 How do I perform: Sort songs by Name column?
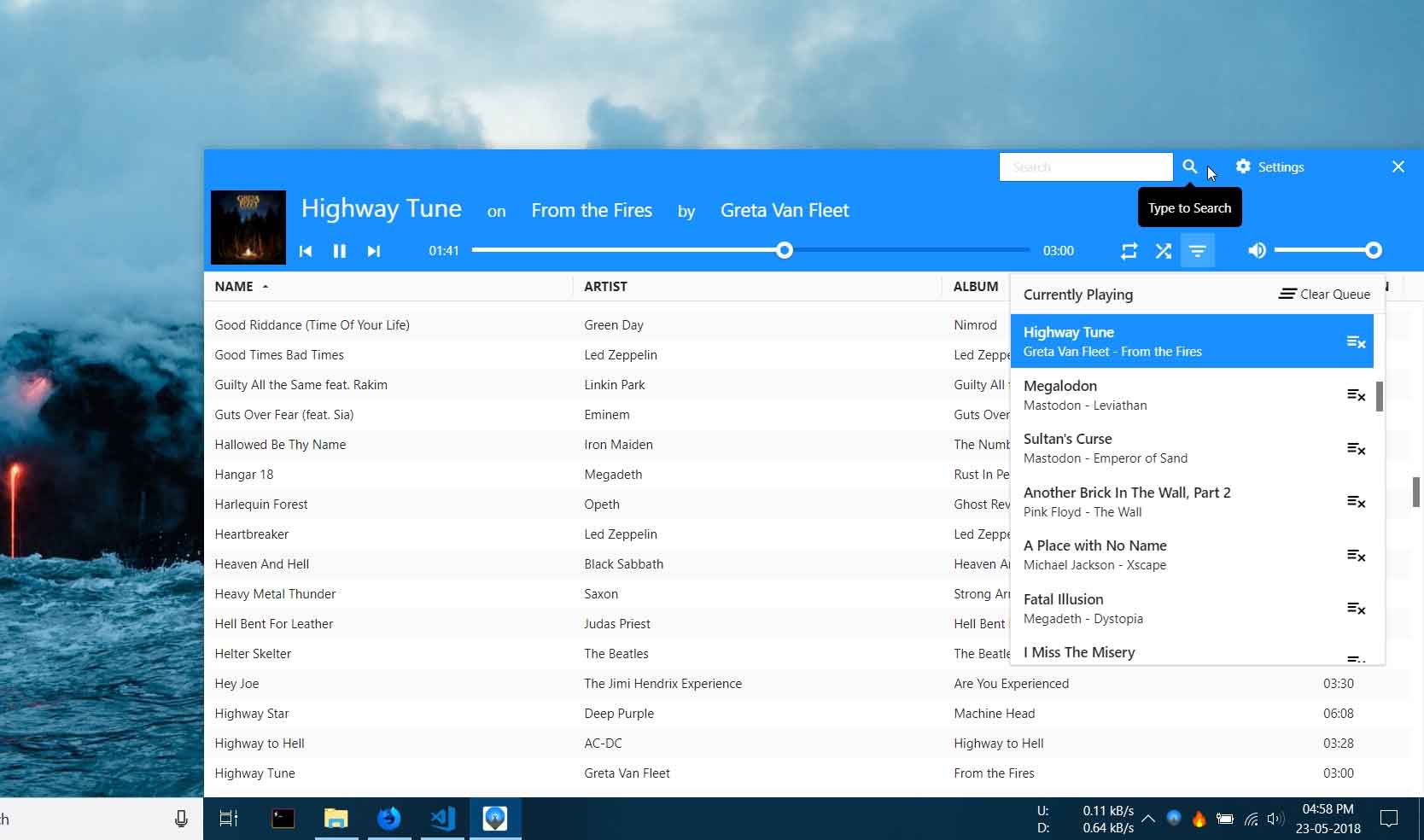[234, 287]
